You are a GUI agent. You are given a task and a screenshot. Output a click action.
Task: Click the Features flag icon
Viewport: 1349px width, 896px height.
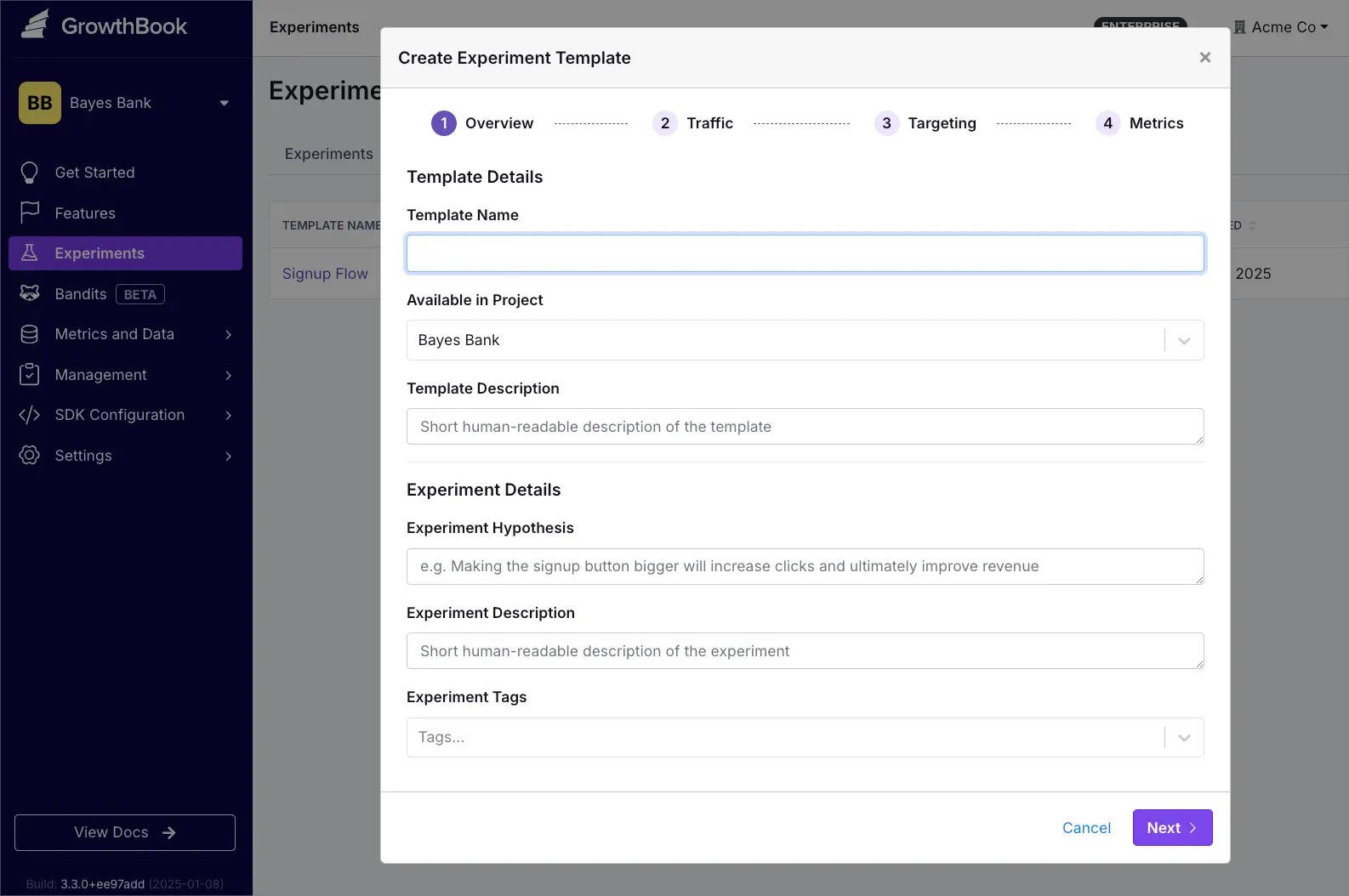[x=30, y=213]
